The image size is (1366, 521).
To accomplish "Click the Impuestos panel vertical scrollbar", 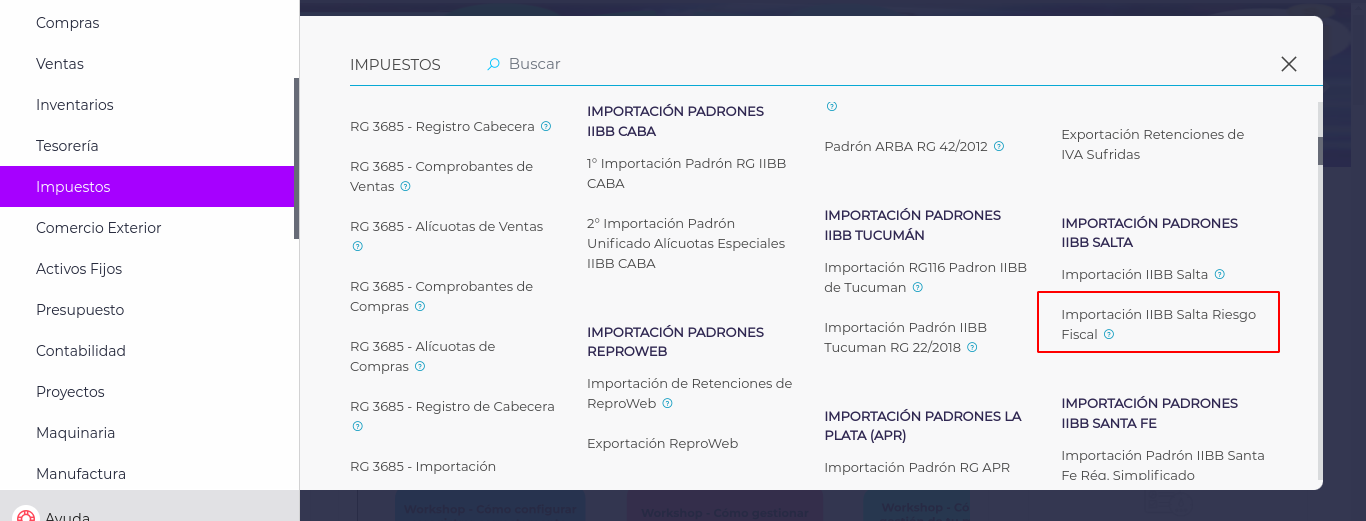I will (1320, 150).
